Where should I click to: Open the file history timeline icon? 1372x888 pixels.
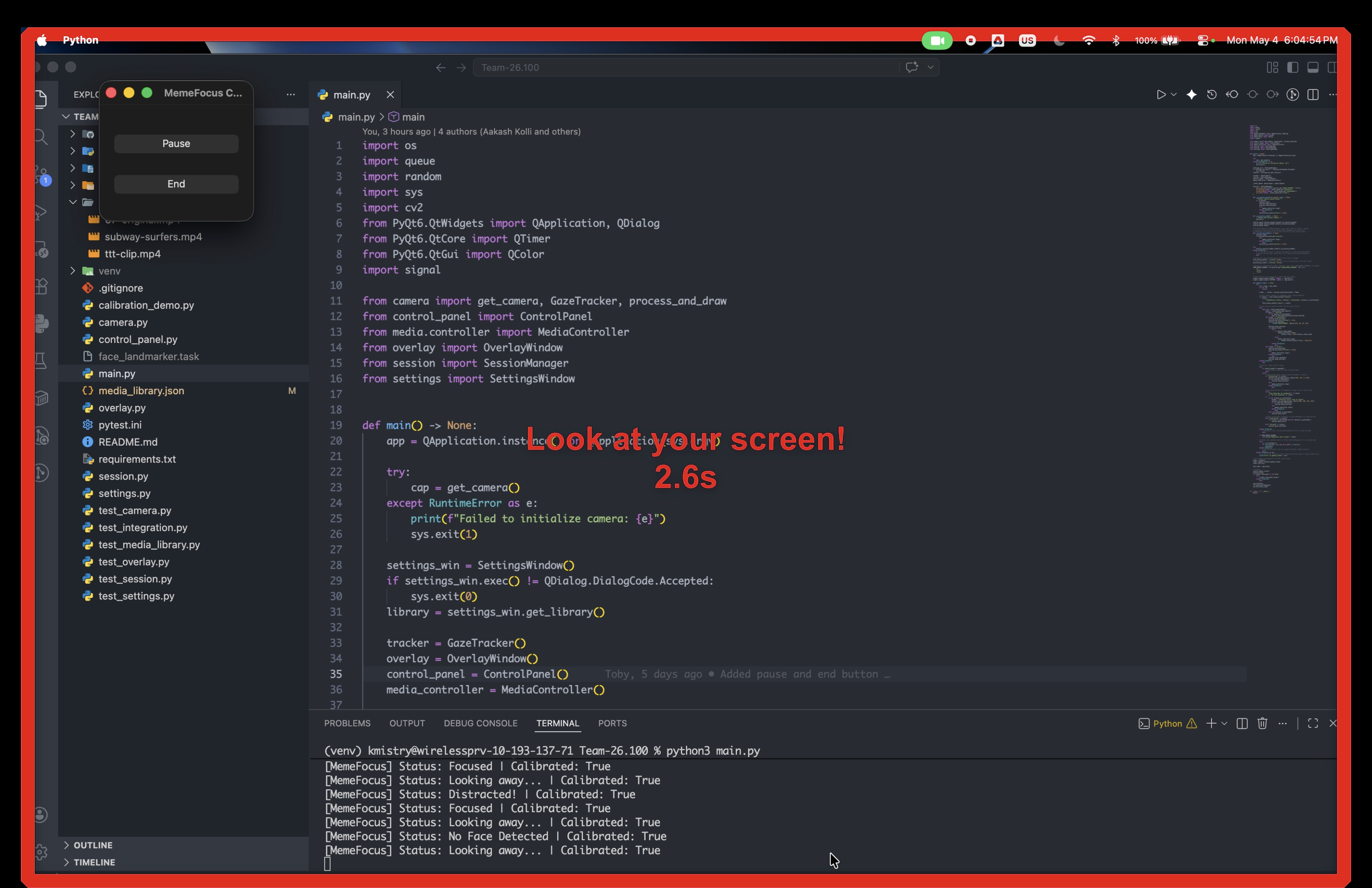click(x=1212, y=95)
